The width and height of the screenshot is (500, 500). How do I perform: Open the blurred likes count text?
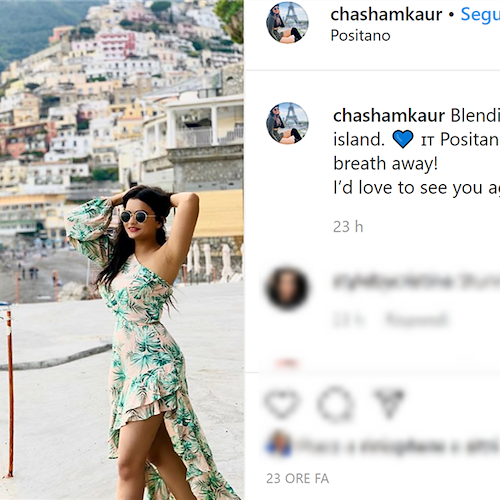click(398, 446)
